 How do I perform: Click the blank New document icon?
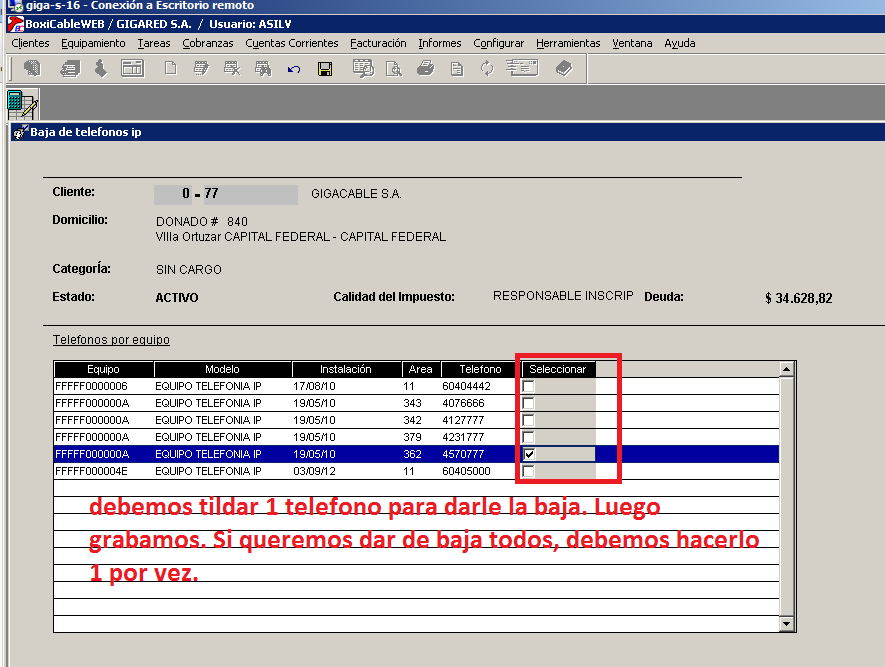pyautogui.click(x=171, y=69)
